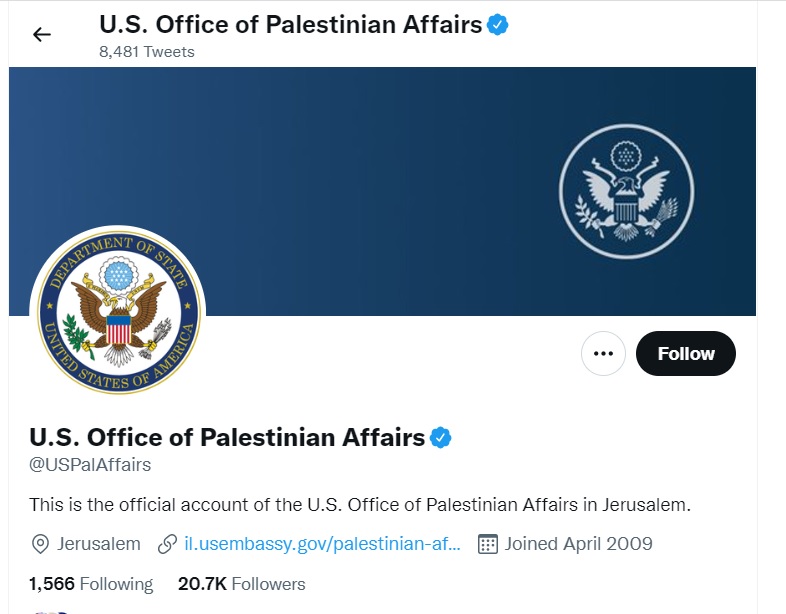Click the verified badge in the top header
The image size is (786, 614).
(498, 24)
